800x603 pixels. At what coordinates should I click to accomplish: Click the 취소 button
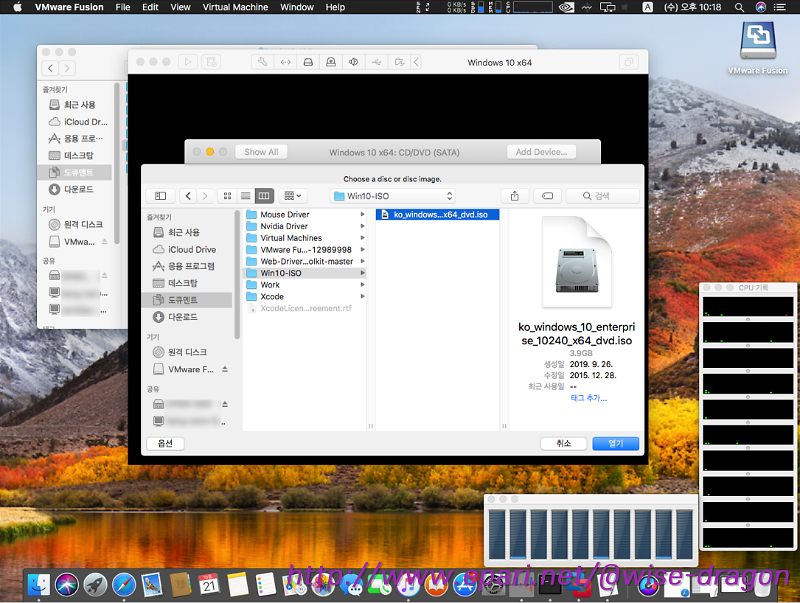point(563,443)
